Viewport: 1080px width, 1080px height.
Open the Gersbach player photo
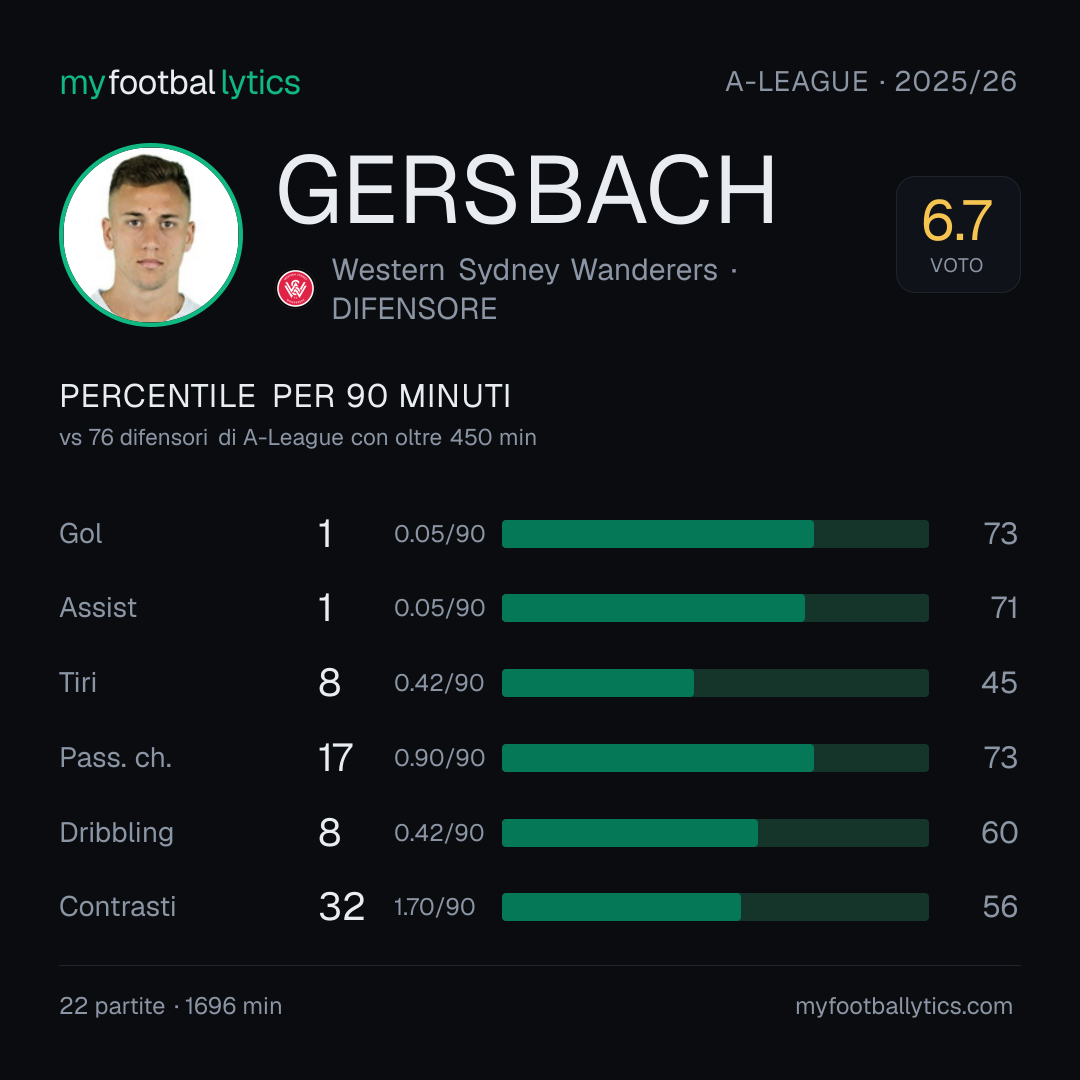(x=151, y=235)
